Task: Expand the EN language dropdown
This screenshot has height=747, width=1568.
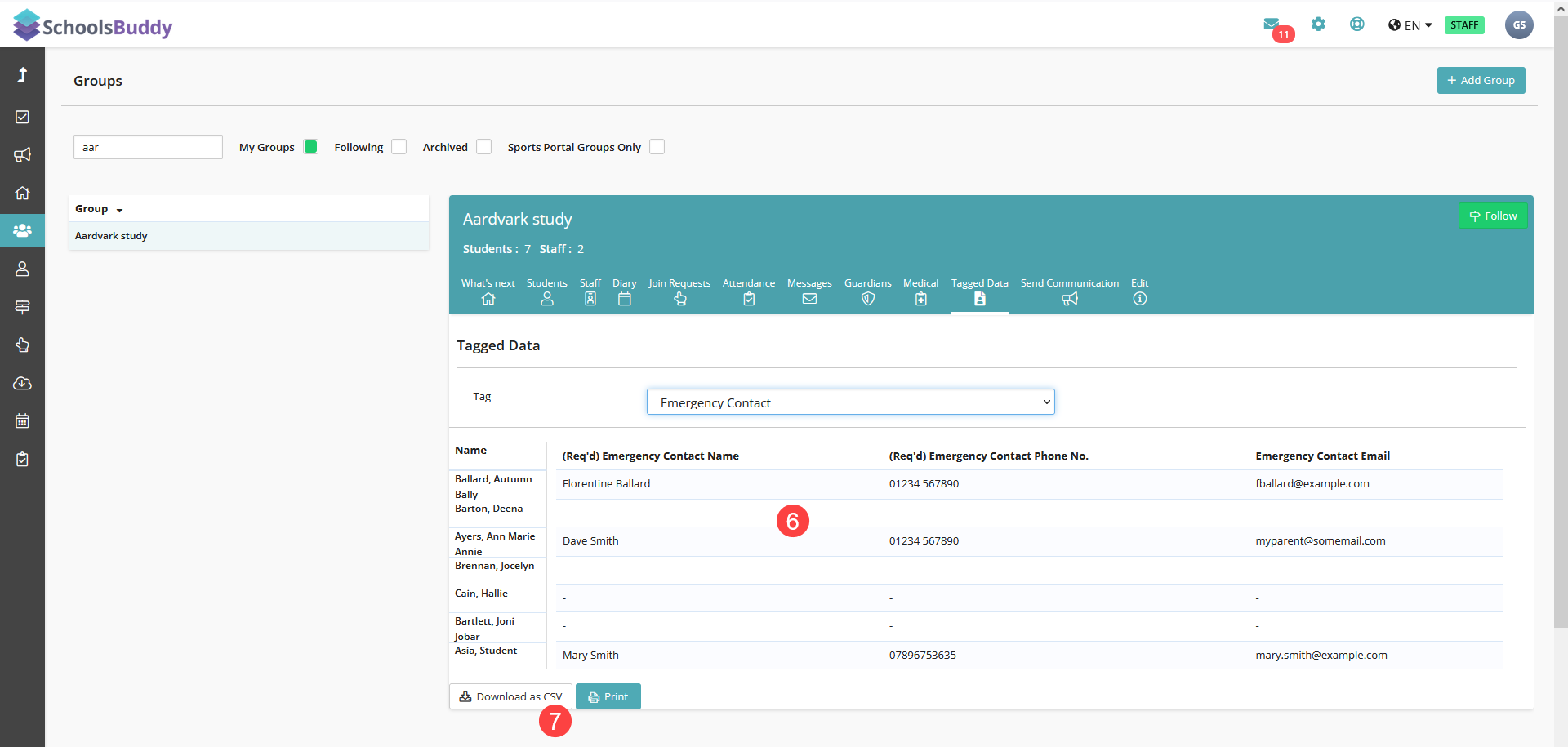Action: 1410,25
